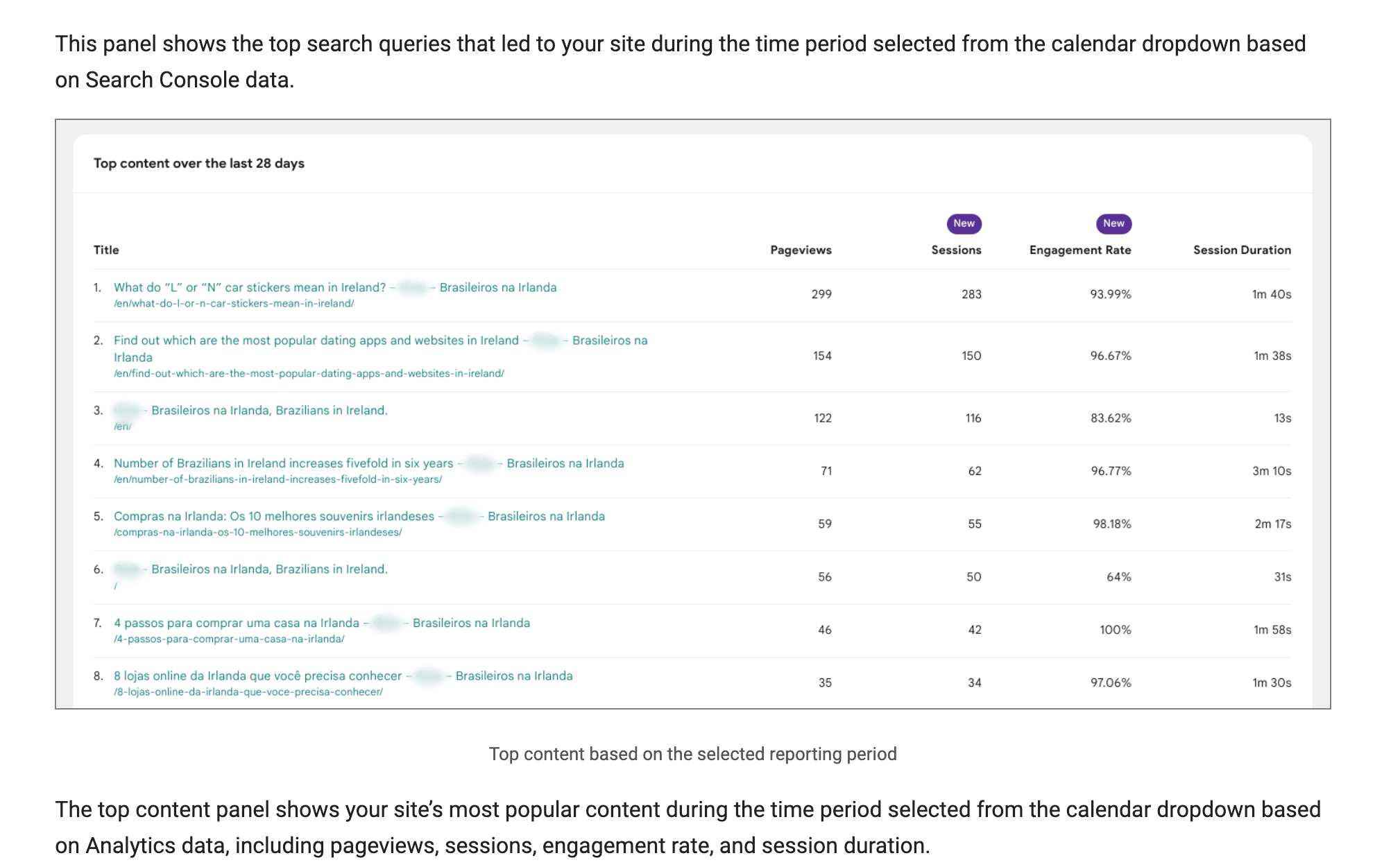Click the /8-lojas-online-da-irlanda URL

pos(248,692)
